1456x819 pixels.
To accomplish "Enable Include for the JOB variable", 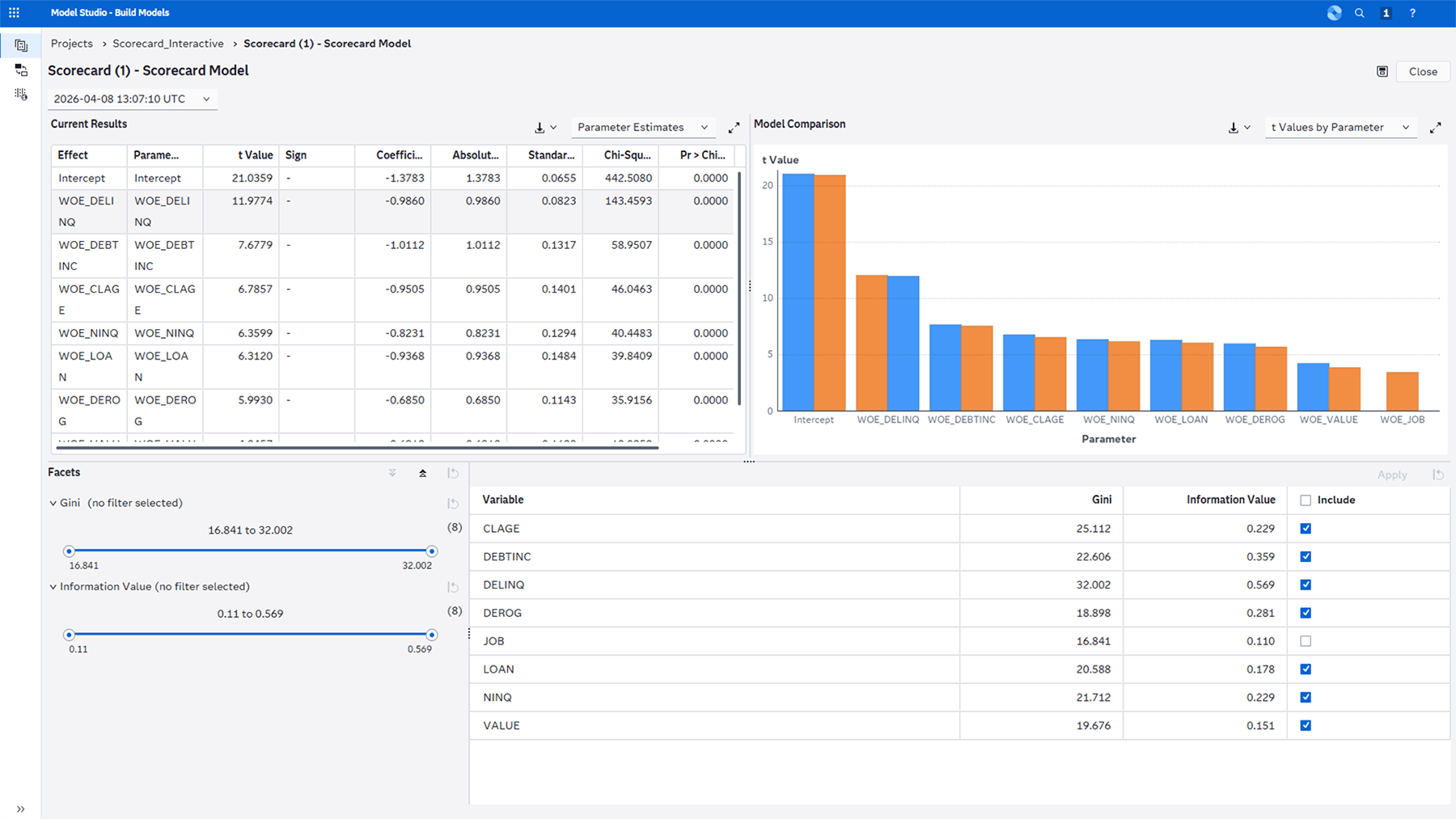I will (x=1305, y=640).
